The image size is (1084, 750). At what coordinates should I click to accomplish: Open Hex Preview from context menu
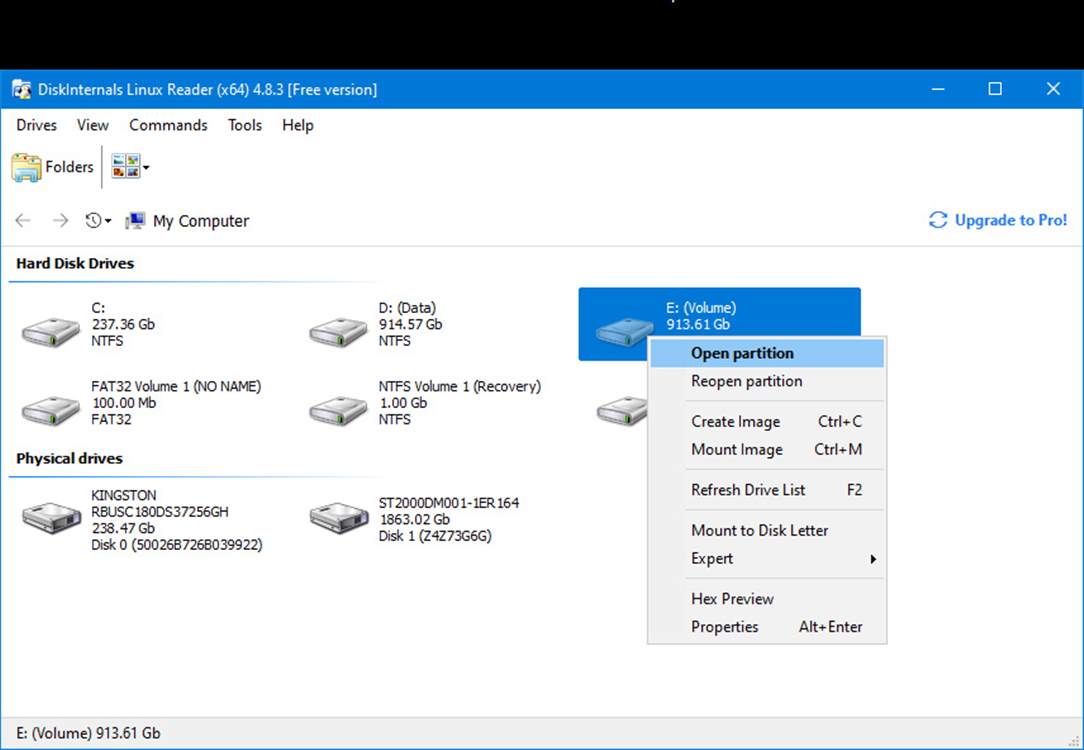767,599
